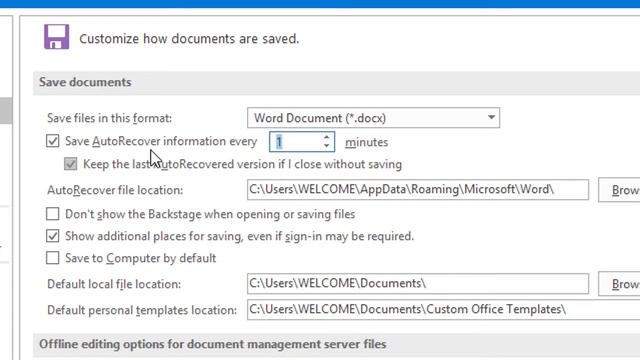Increase AutoRecover minutes with up arrow
This screenshot has width=640, height=360.
click(x=327, y=138)
